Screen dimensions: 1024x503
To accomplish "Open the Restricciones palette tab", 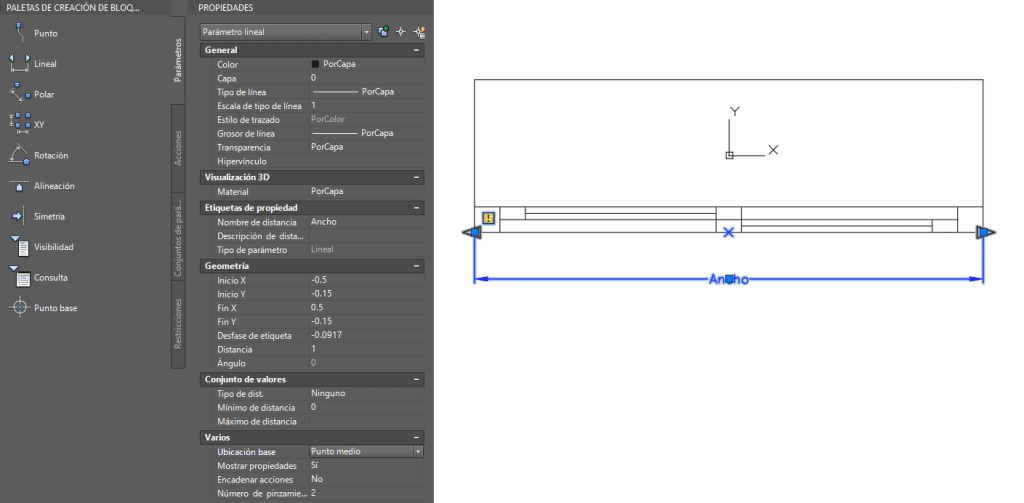I will pos(178,325).
